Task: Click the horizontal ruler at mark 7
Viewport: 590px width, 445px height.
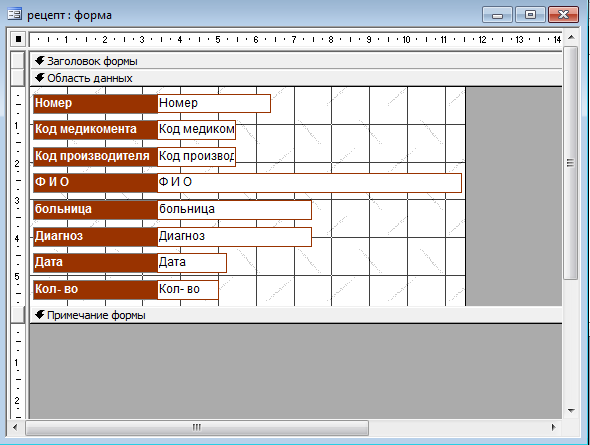Action: point(293,39)
